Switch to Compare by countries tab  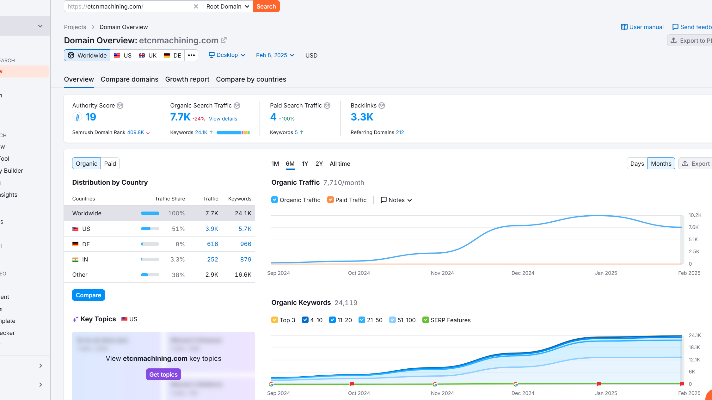point(251,79)
